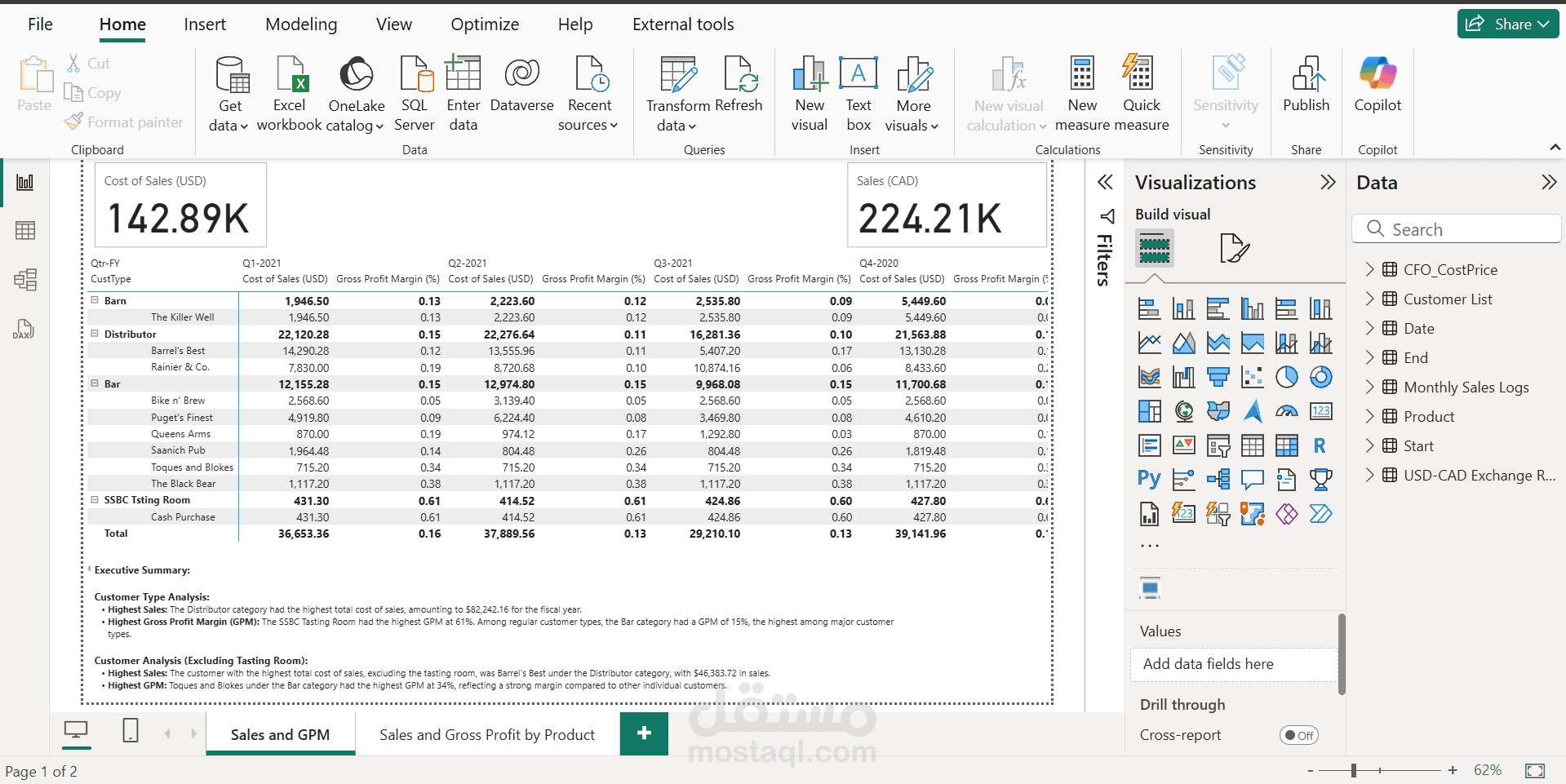Open DAX query view in sidebar
The width and height of the screenshot is (1566, 784).
(x=24, y=329)
